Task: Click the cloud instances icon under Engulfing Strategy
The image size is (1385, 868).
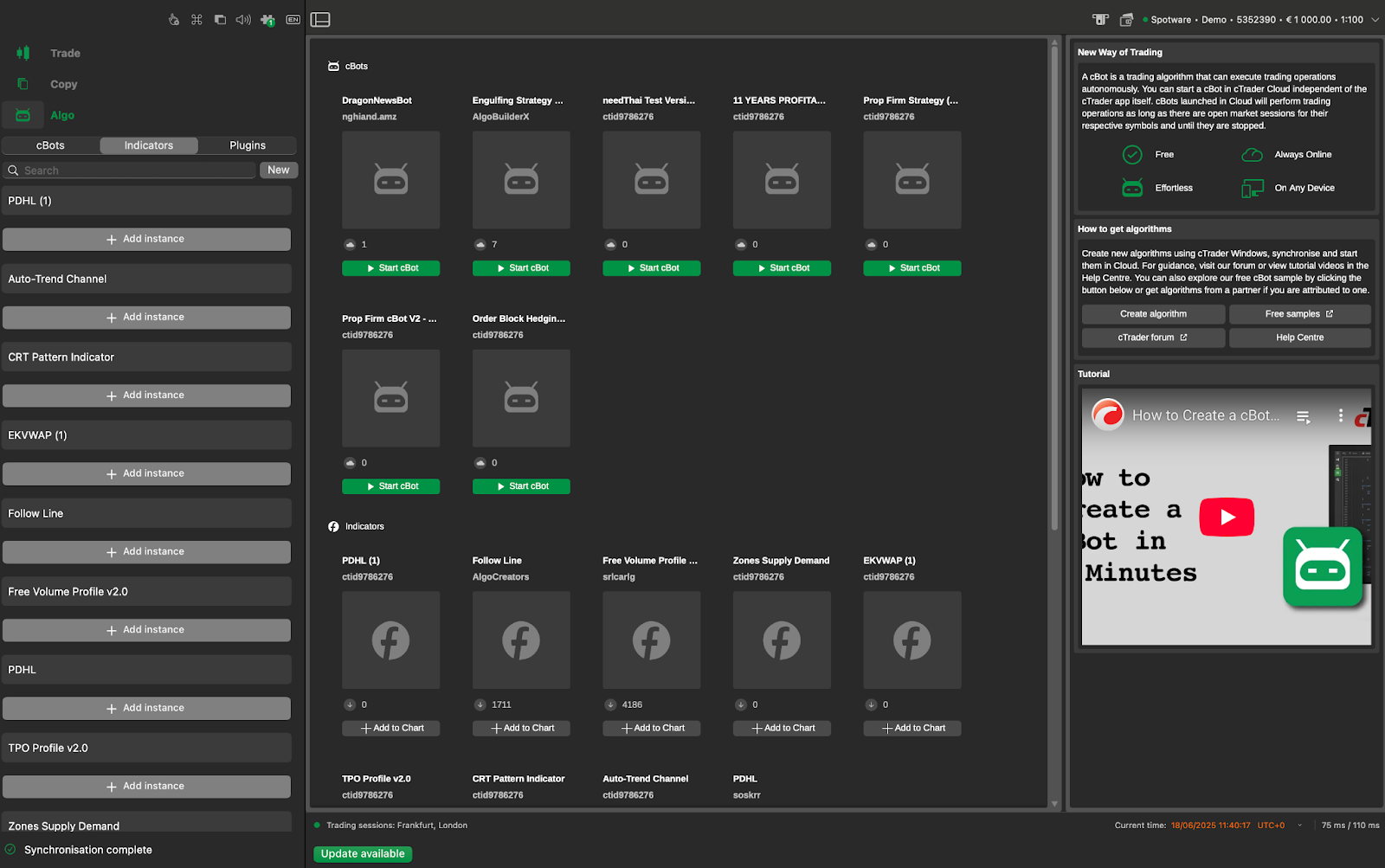Action: pyautogui.click(x=480, y=245)
